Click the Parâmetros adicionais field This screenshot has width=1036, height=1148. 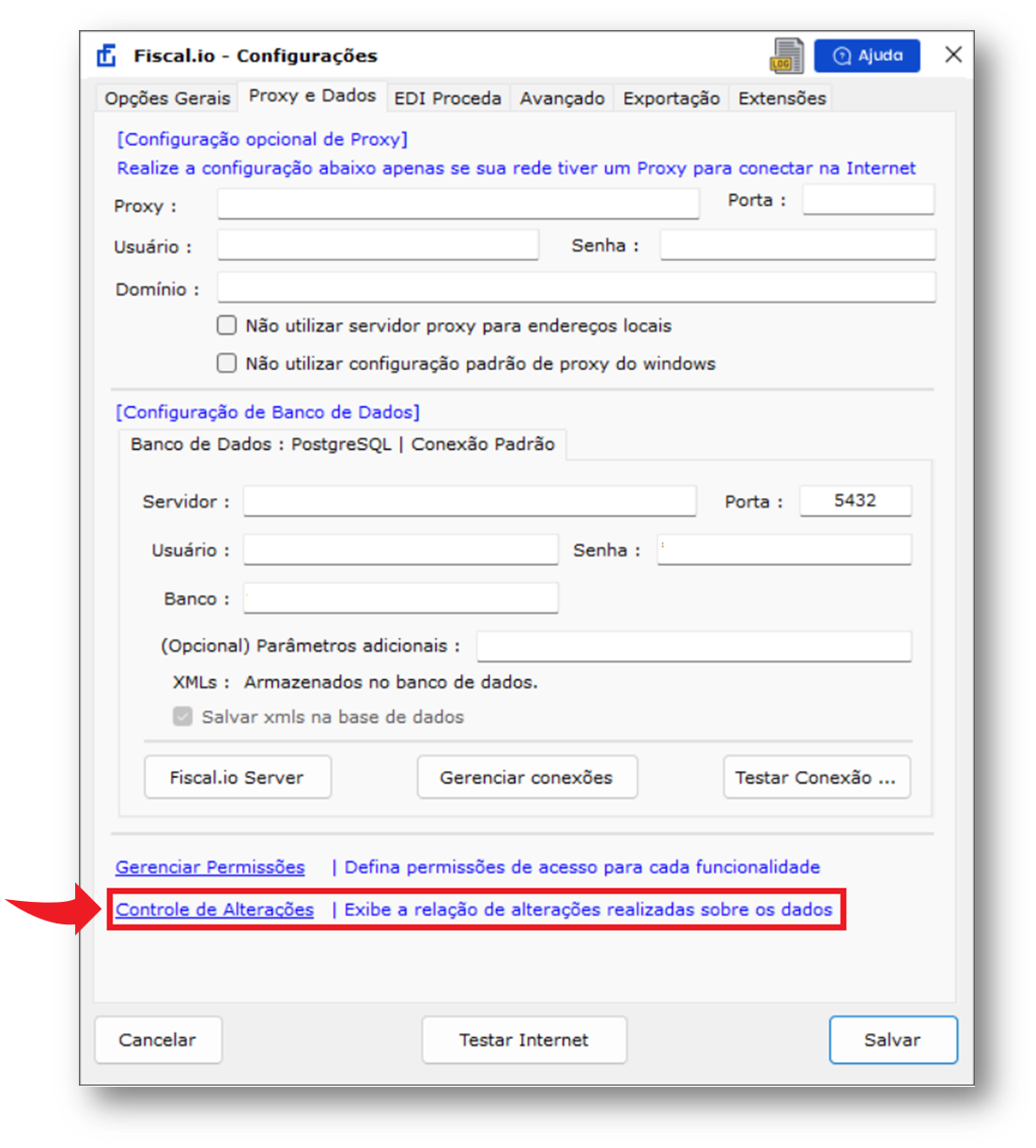tap(694, 646)
